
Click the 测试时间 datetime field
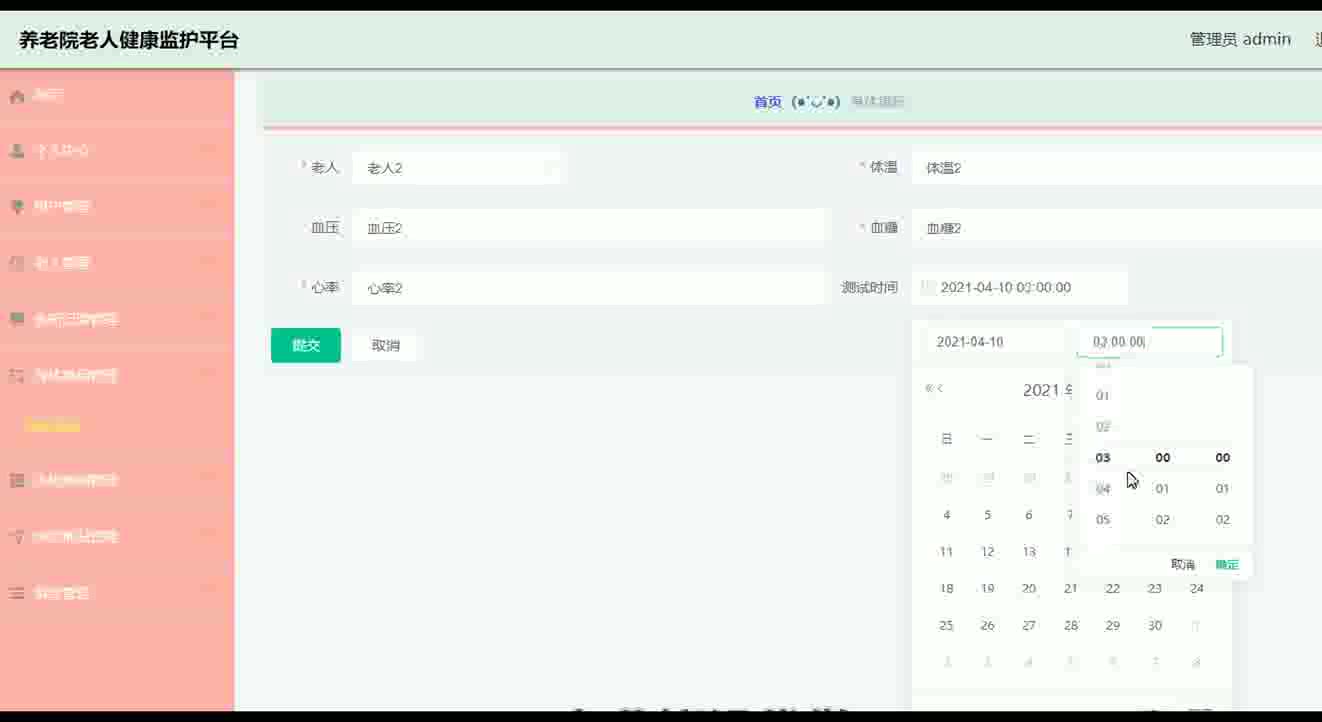[1019, 288]
